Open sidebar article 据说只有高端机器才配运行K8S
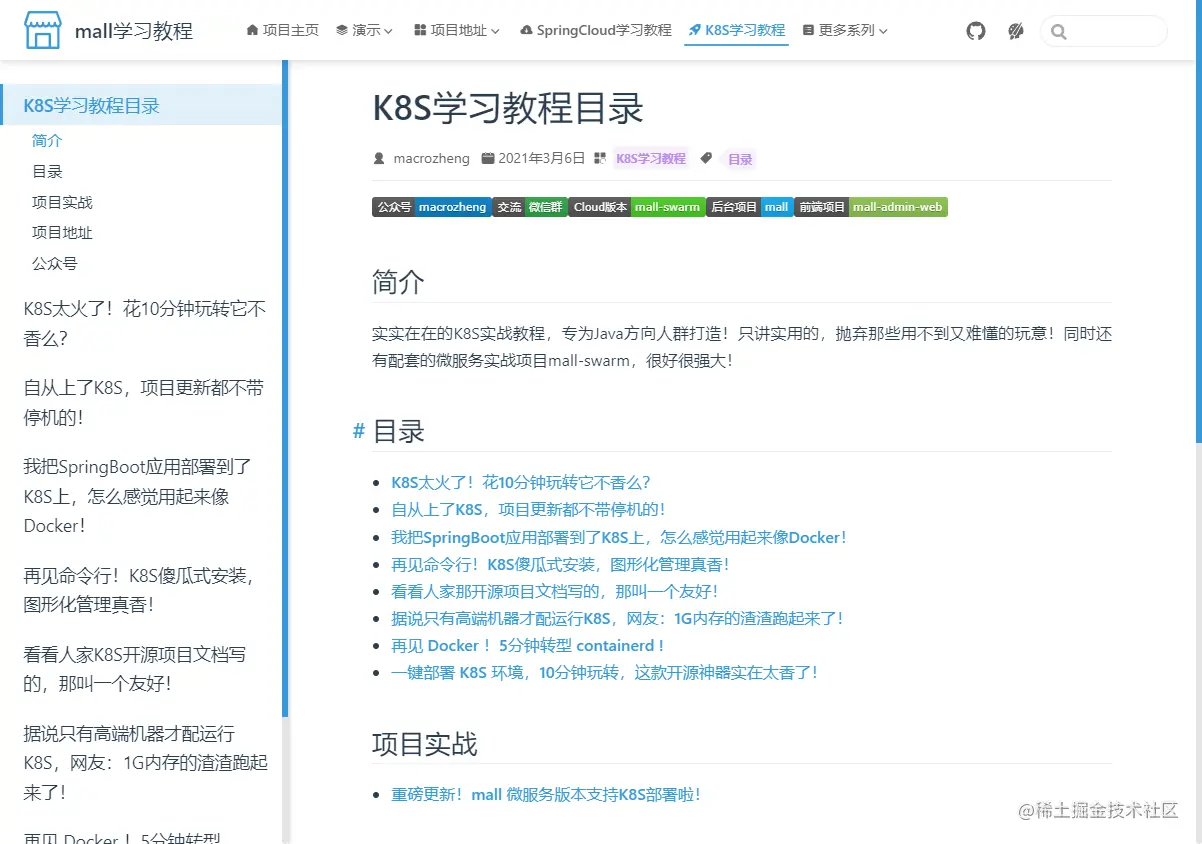Screen dimensions: 1202x844 tap(146, 763)
